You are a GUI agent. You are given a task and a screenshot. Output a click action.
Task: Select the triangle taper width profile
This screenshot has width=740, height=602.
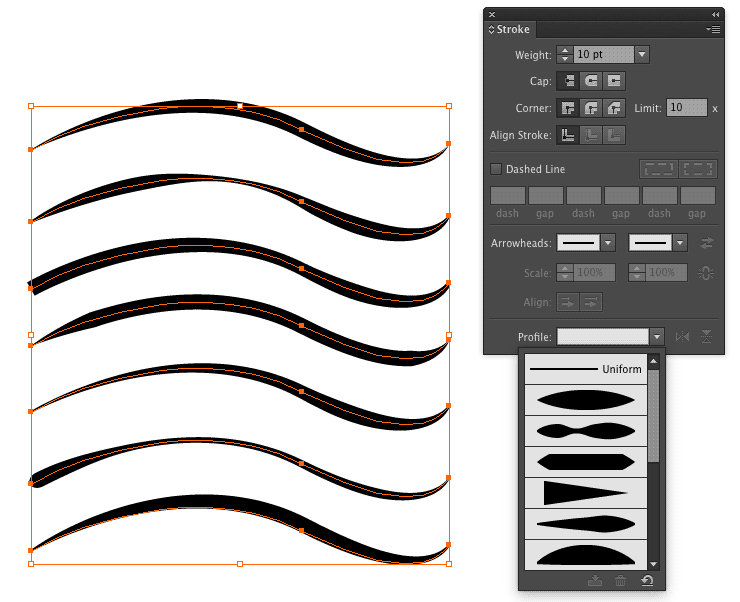(x=586, y=493)
